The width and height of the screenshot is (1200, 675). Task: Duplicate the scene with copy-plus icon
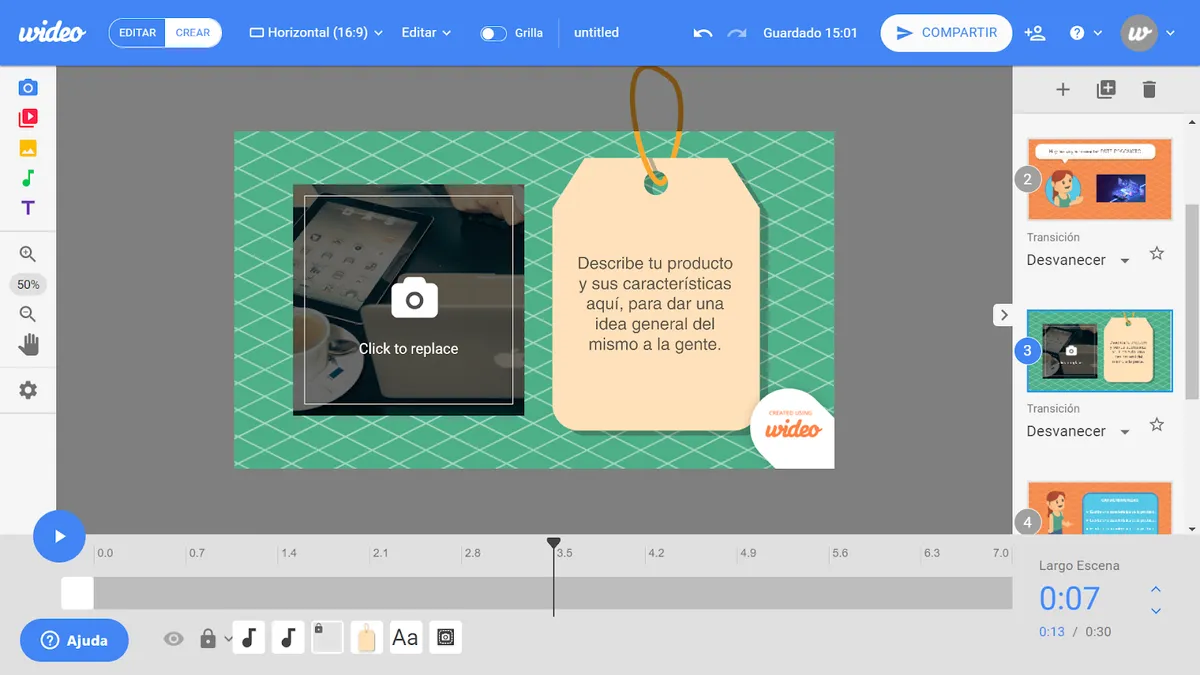point(1106,90)
